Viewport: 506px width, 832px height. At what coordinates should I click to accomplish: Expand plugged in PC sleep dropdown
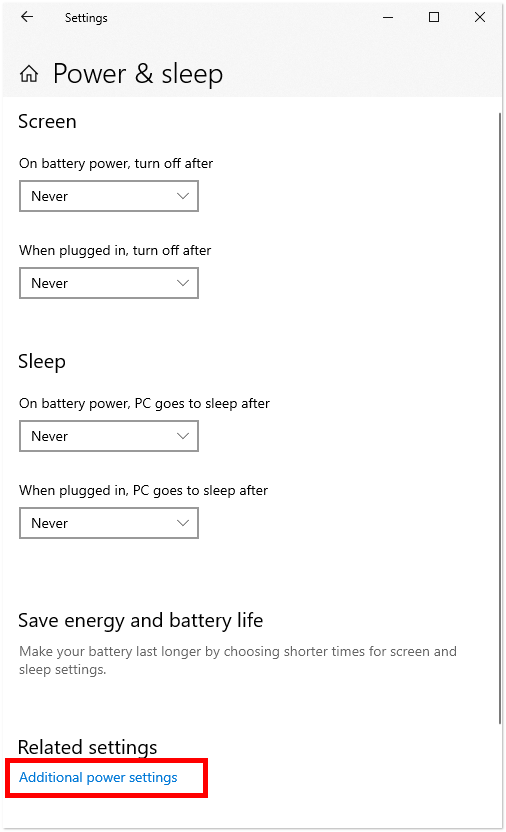tap(109, 523)
